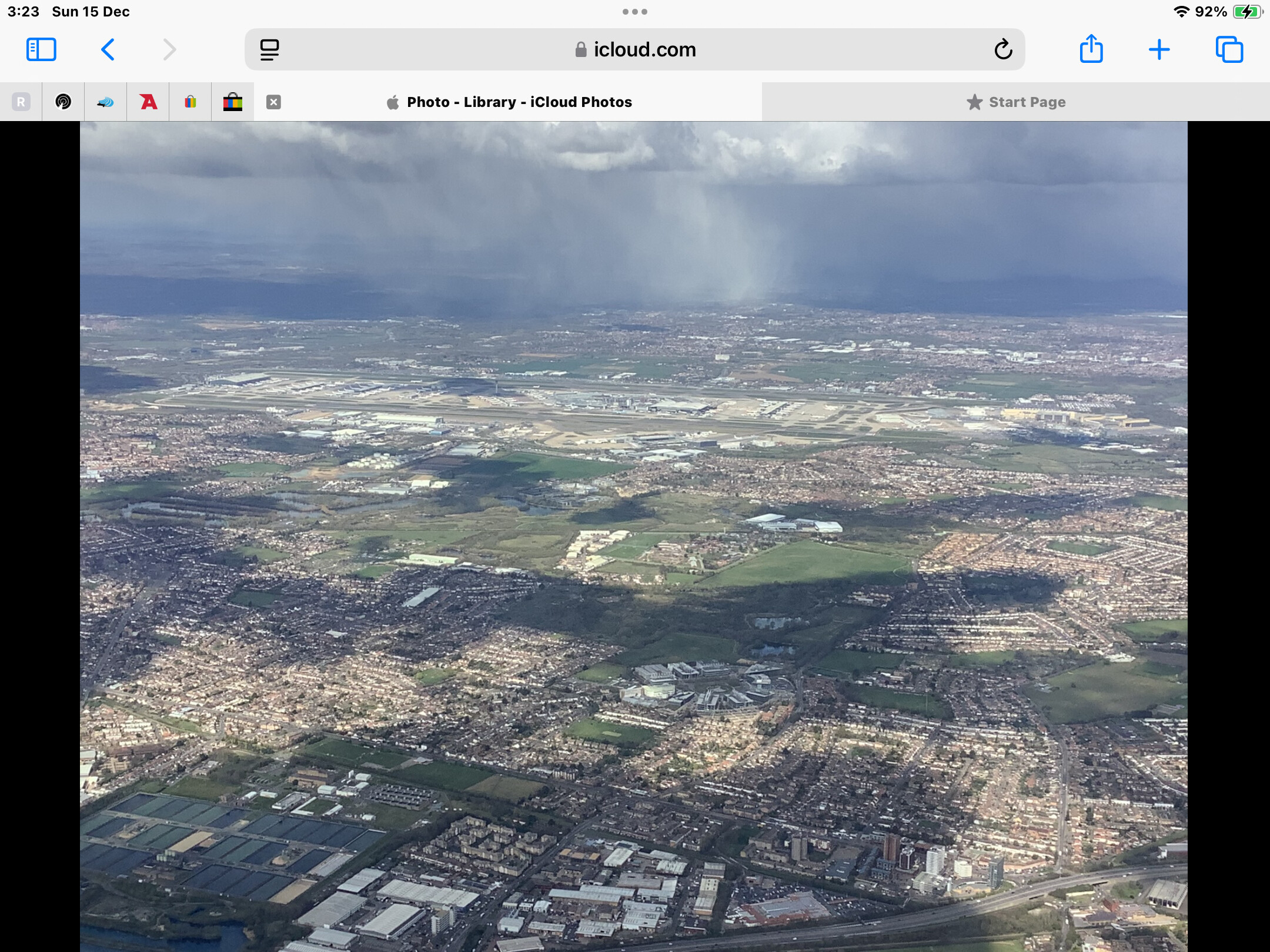The image size is (1270, 952).
Task: Show the Safari sidebar
Action: coord(41,49)
